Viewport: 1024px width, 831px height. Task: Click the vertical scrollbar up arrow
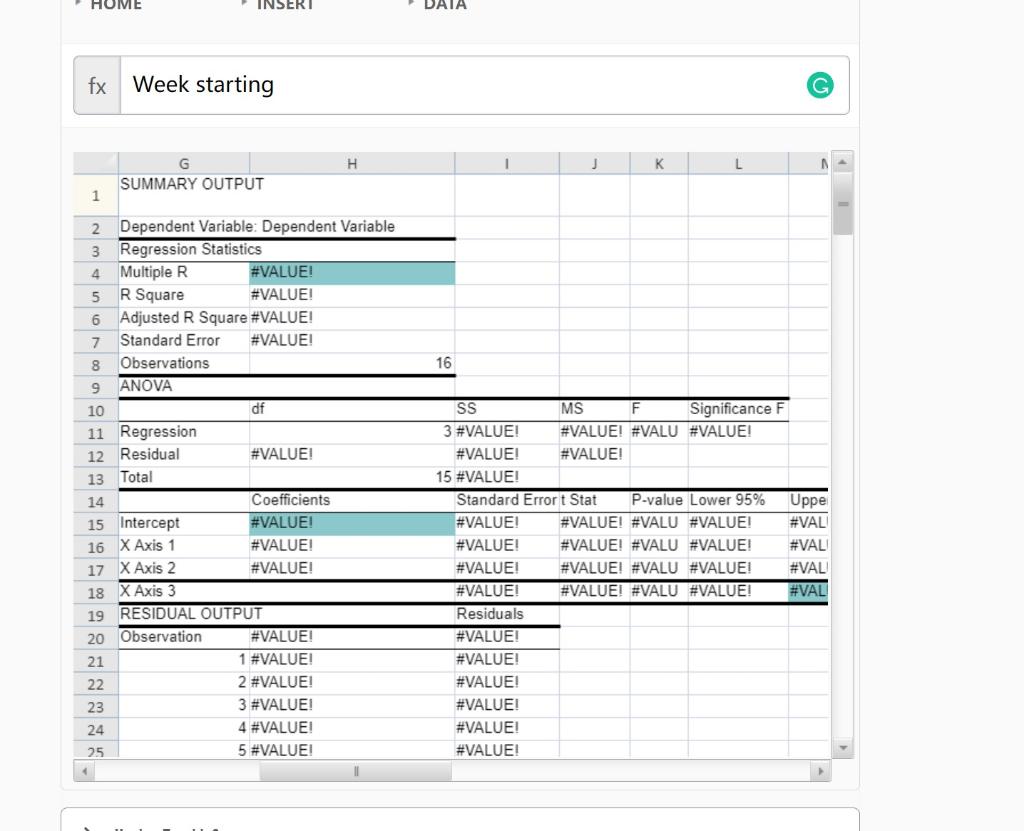click(842, 161)
